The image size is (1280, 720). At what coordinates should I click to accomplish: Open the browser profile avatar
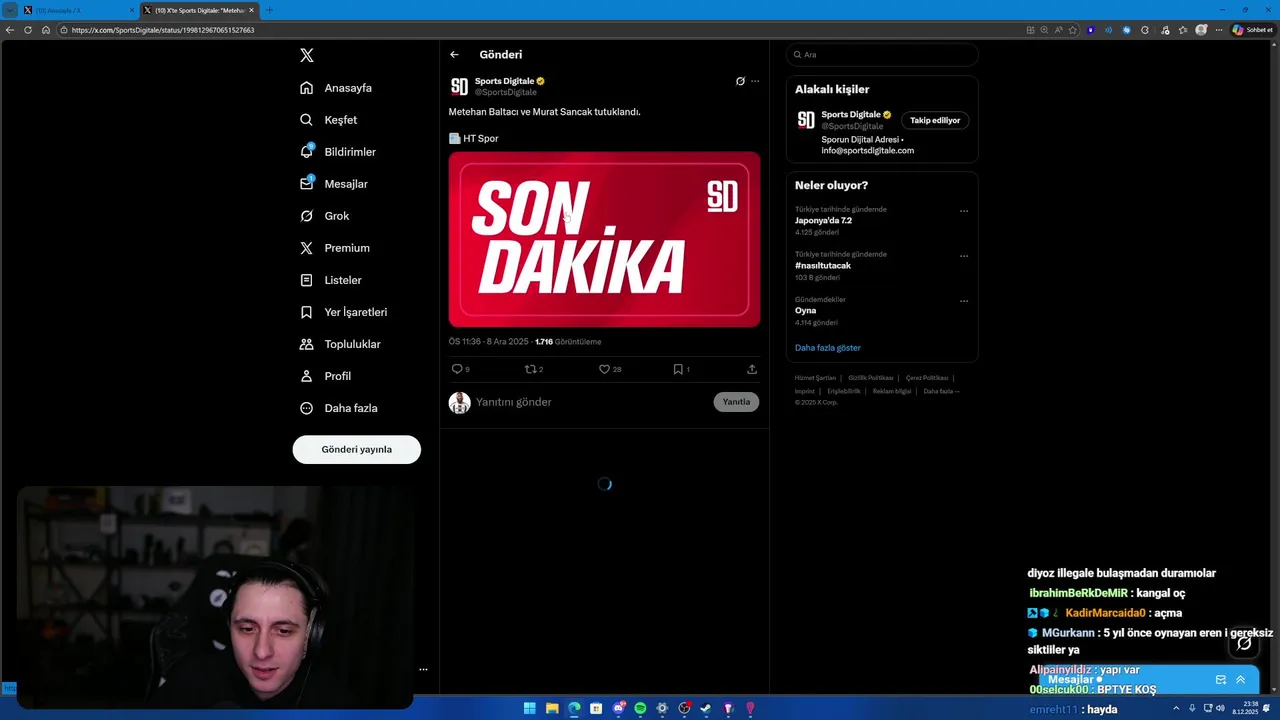pos(1201,30)
